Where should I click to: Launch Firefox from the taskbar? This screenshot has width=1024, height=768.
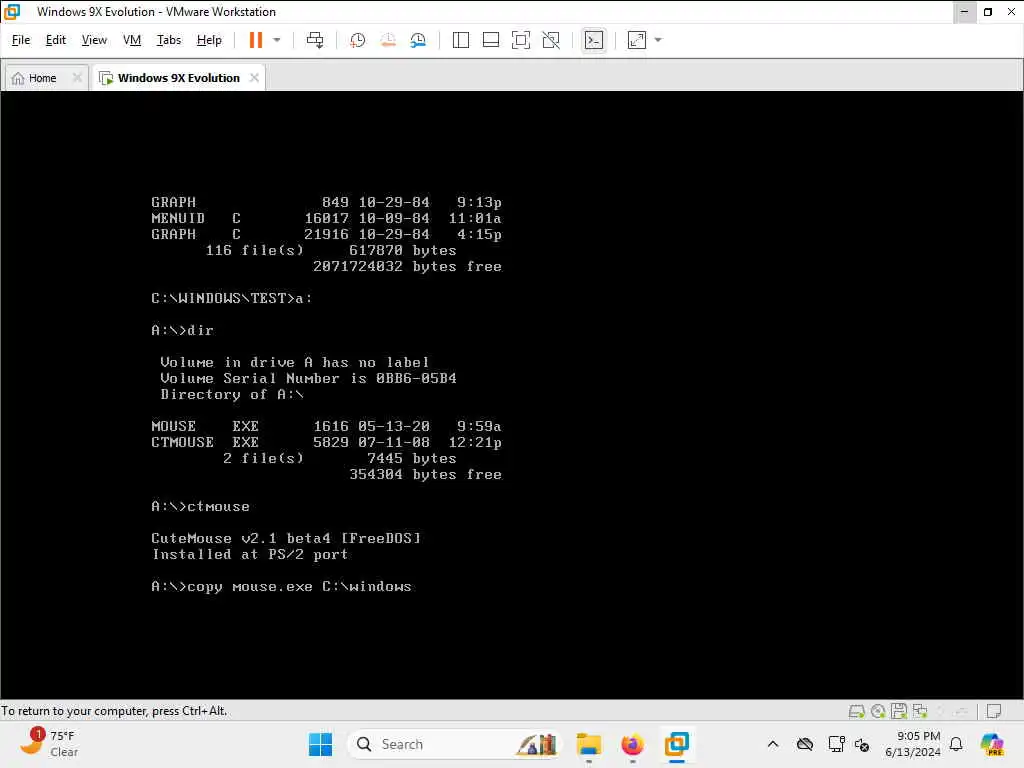click(632, 744)
